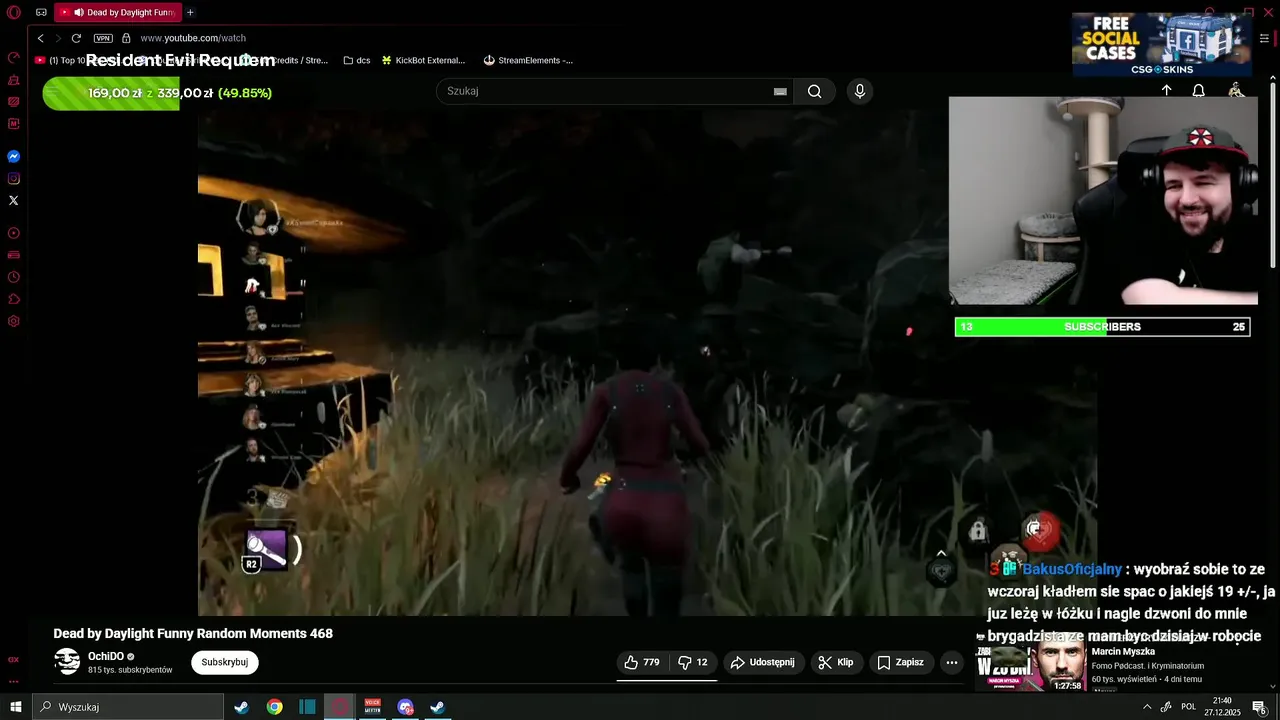Open the on-screen keyboard in search box
Viewport: 1280px width, 720px height.
[780, 91]
